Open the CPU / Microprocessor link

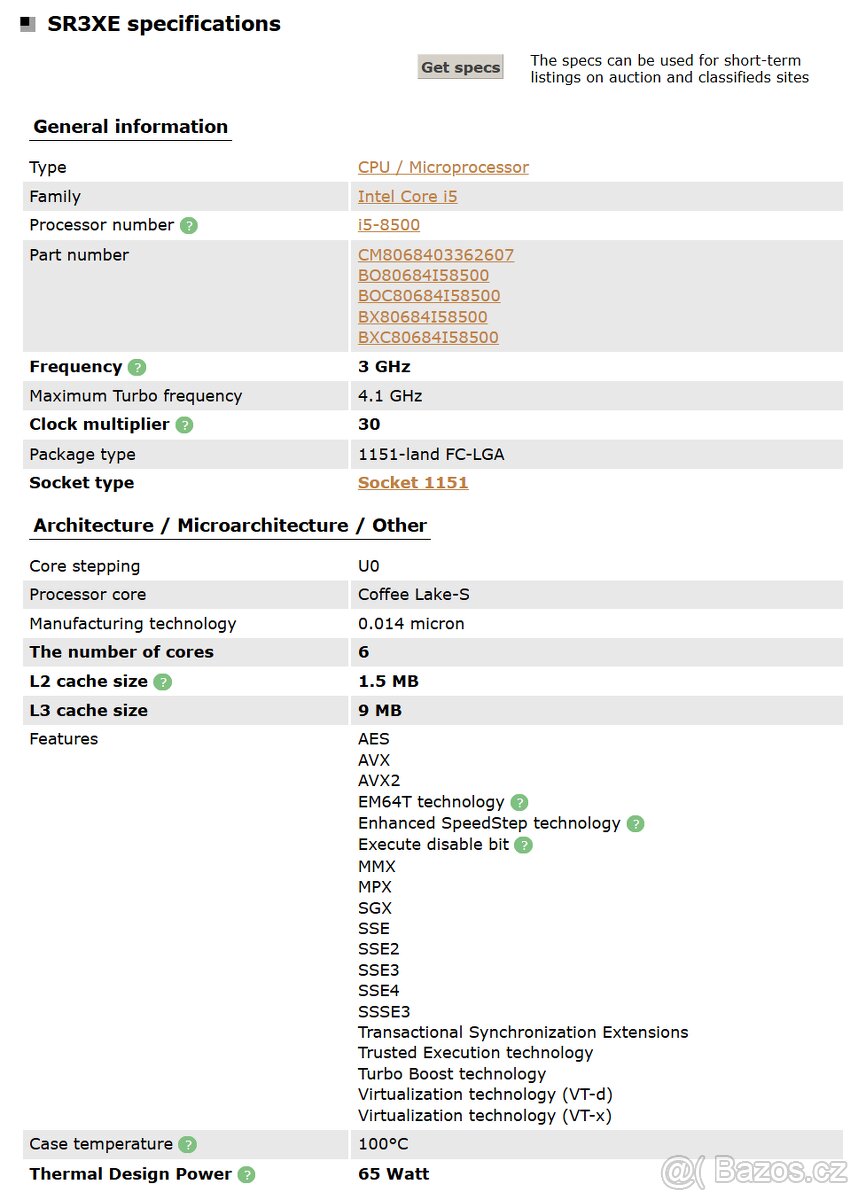[443, 167]
